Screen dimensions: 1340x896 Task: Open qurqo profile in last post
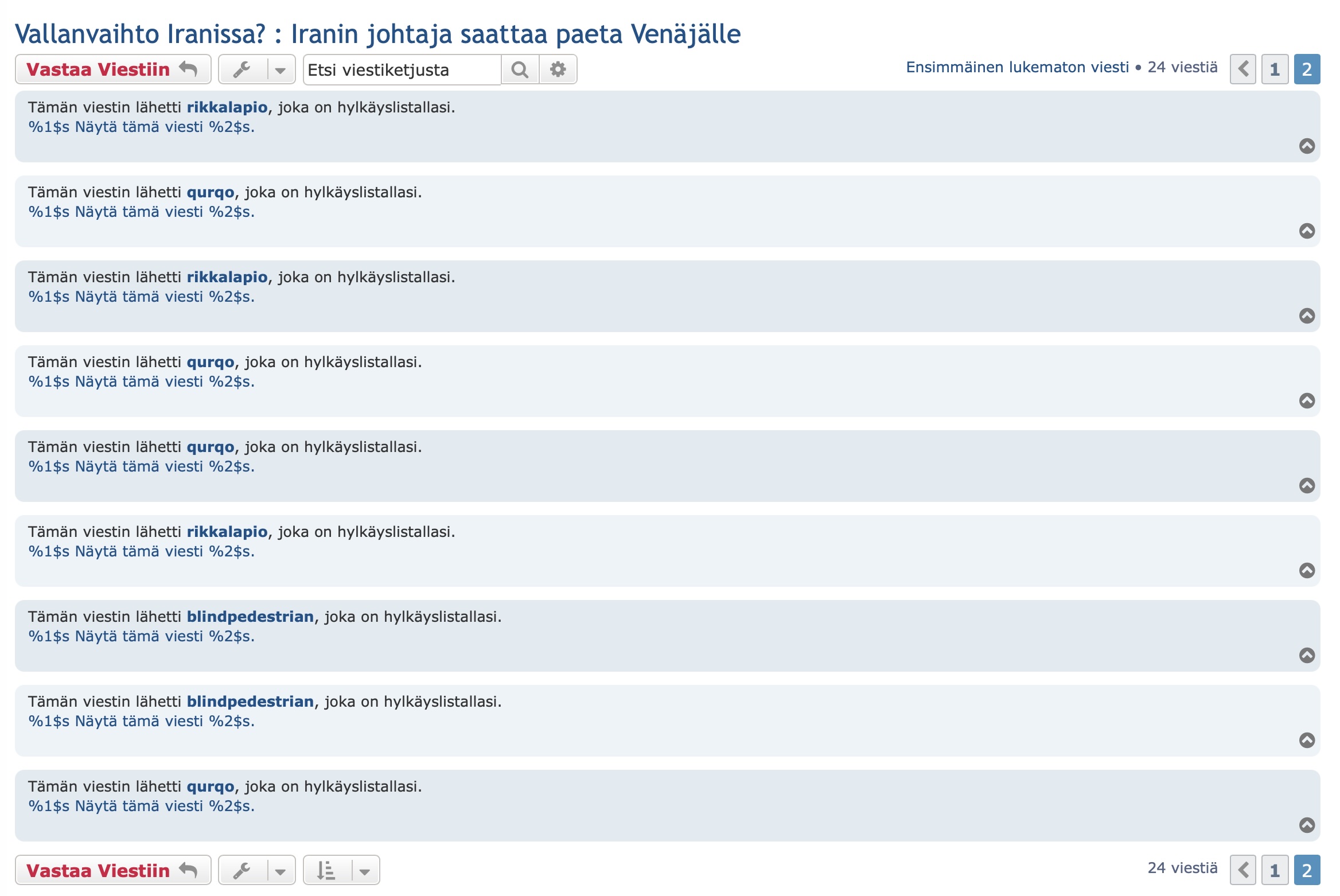pyautogui.click(x=211, y=786)
